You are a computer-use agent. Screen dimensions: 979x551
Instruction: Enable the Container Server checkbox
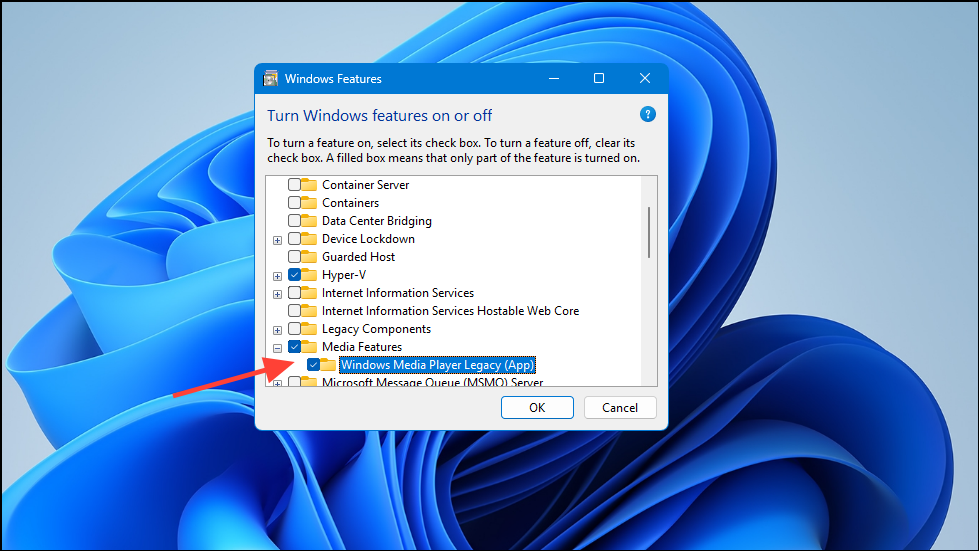(294, 185)
